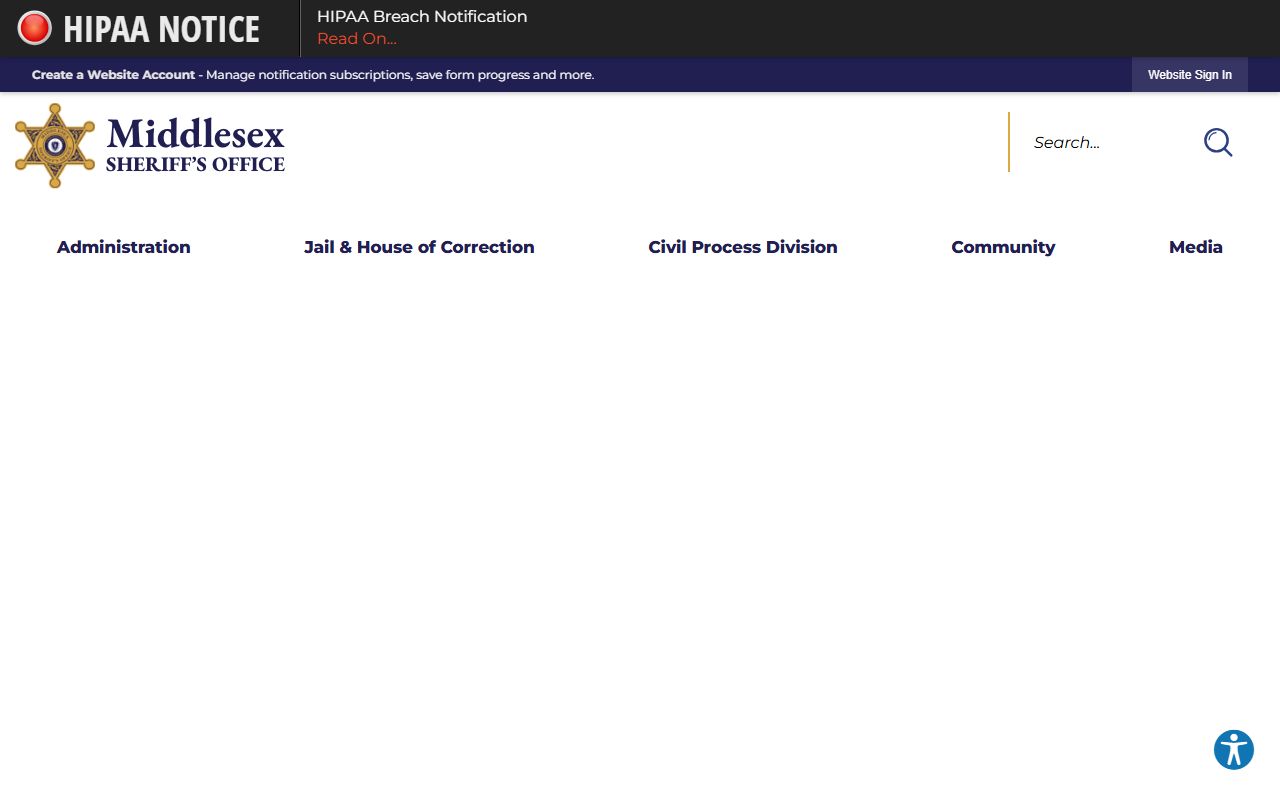The image size is (1280, 800).
Task: Click Create a Website Account link
Action: [x=113, y=75]
